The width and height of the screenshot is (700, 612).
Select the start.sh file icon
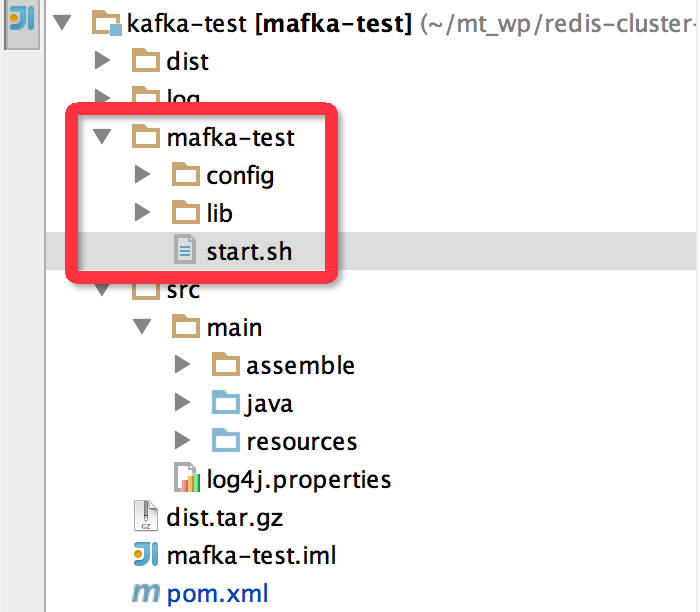(185, 249)
